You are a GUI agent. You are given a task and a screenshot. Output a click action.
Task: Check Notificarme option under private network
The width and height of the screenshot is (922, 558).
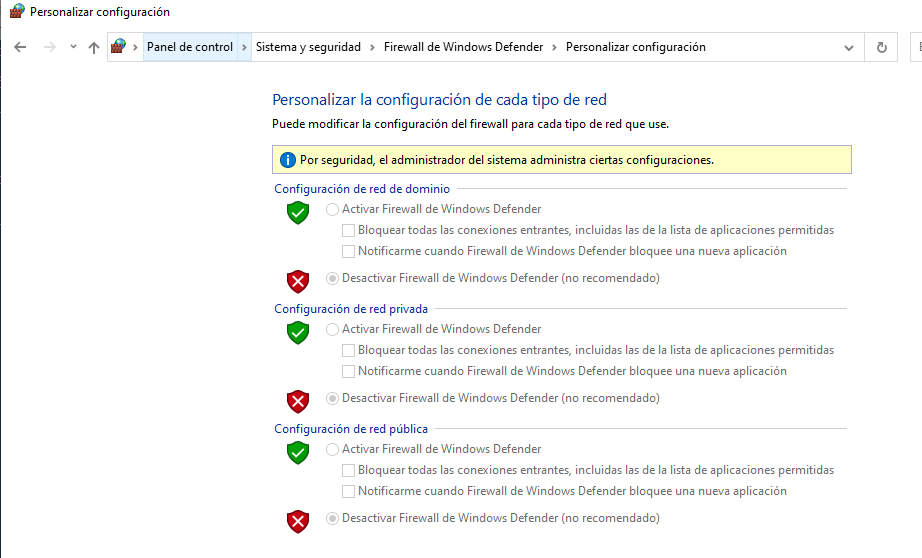(x=348, y=371)
